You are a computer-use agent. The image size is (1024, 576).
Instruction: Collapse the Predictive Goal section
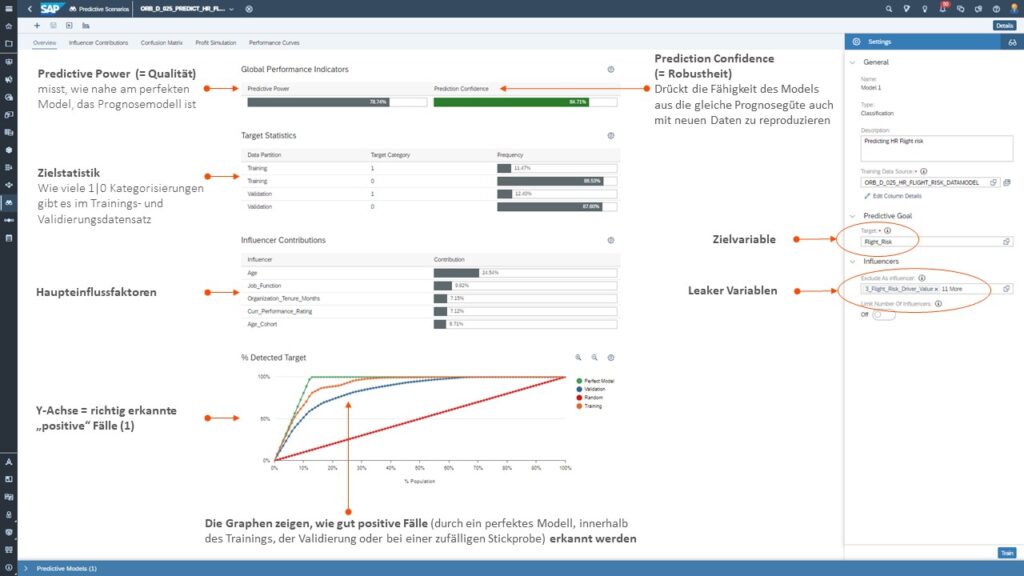853,215
